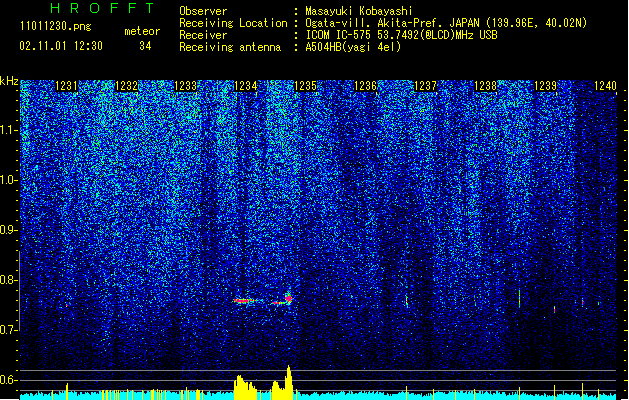Click time marker 1240
Image resolution: width=629 pixels, height=400 pixels.
click(605, 85)
